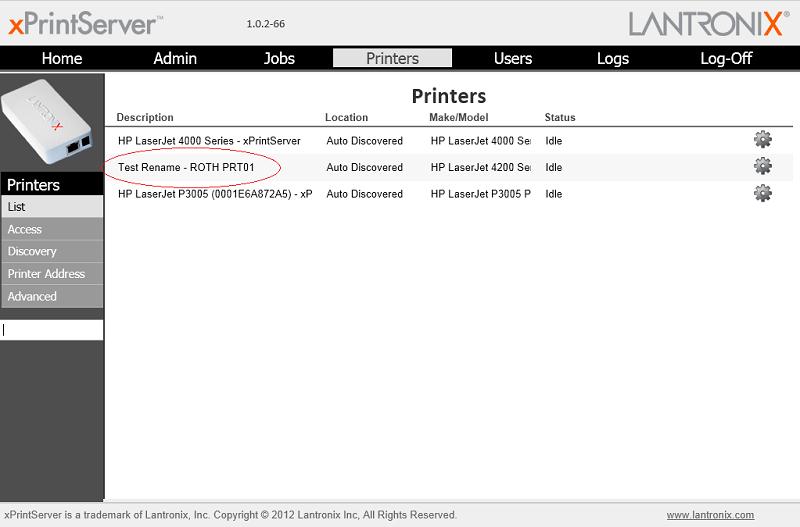This screenshot has width=800, height=527.
Task: Go to the Home tab
Action: (61, 58)
